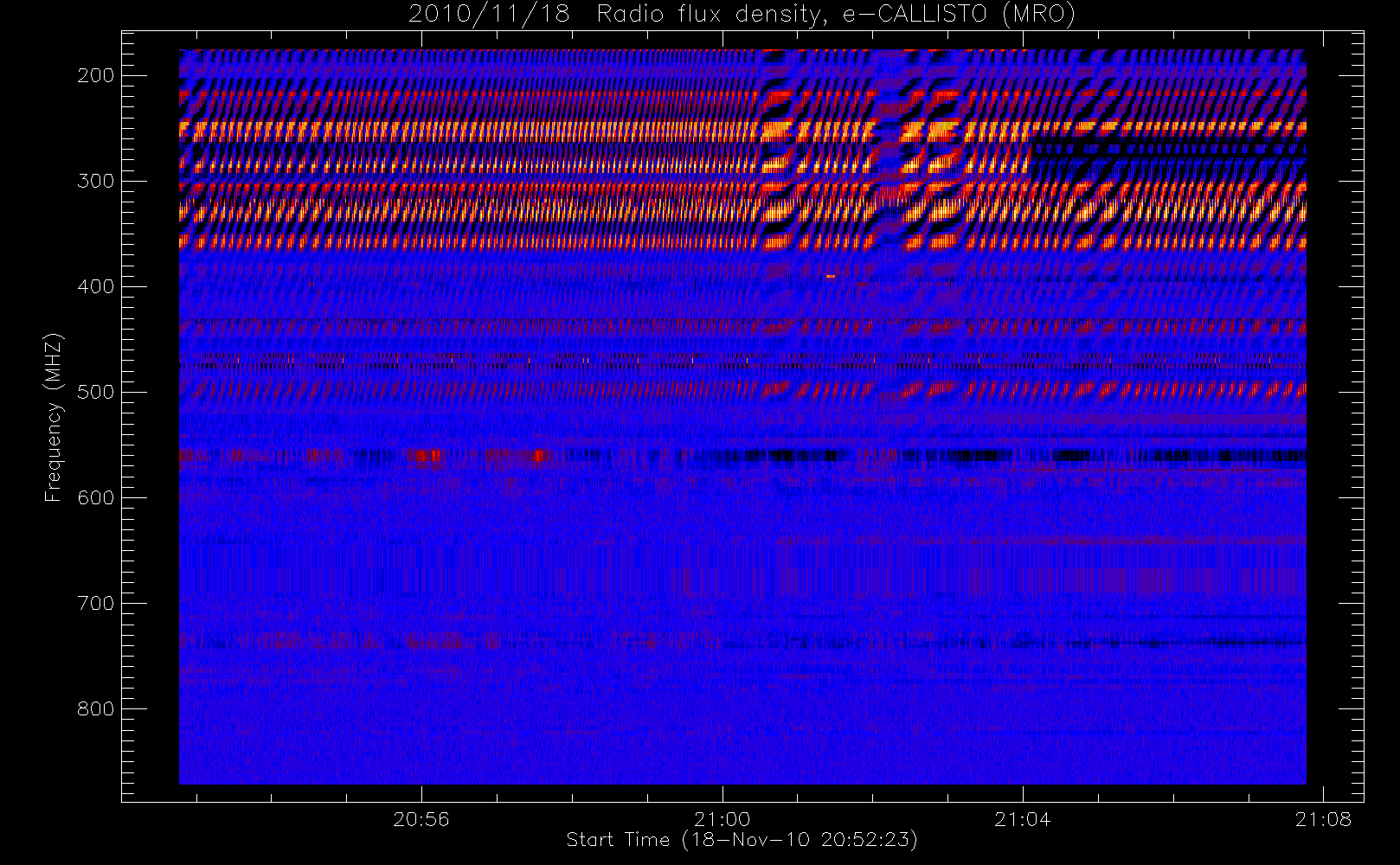Click the 21:00 time tick label

click(x=722, y=819)
